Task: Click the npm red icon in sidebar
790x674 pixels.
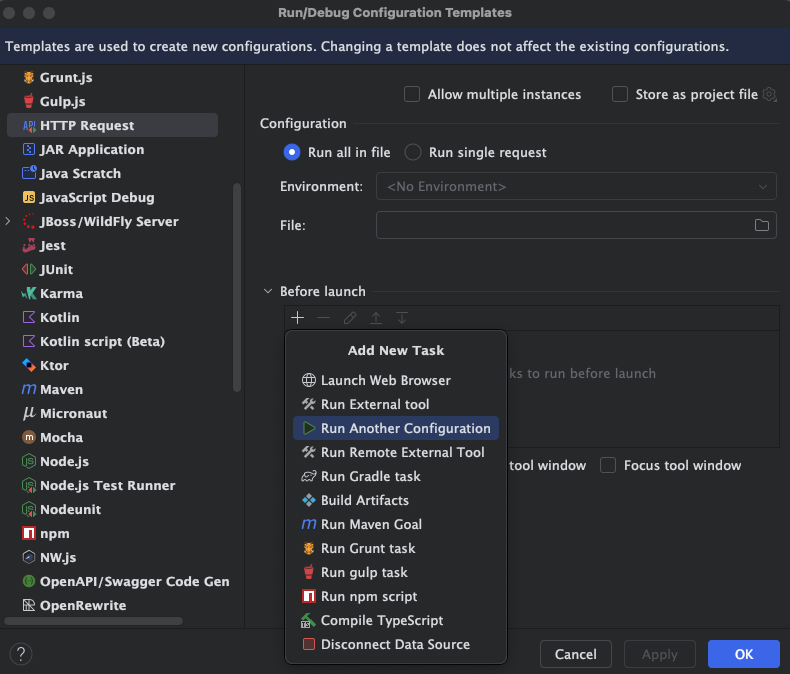Action: coord(29,533)
